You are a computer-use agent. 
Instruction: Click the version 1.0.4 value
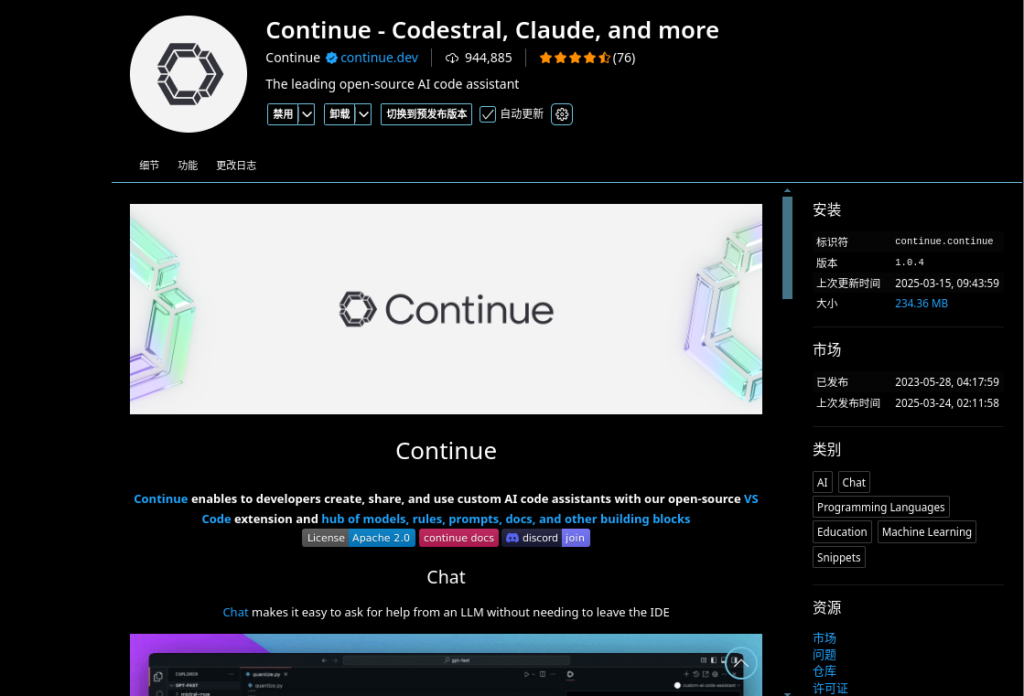coord(909,262)
